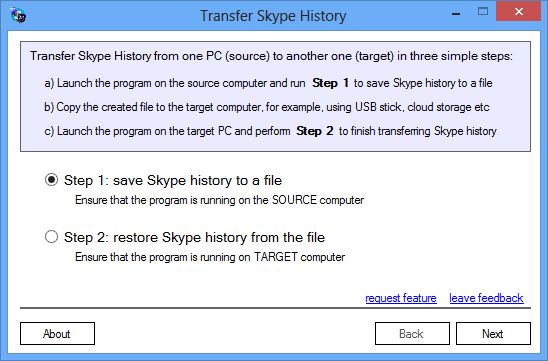Select the Step 2 radio button
548x361 pixels.
click(51, 237)
